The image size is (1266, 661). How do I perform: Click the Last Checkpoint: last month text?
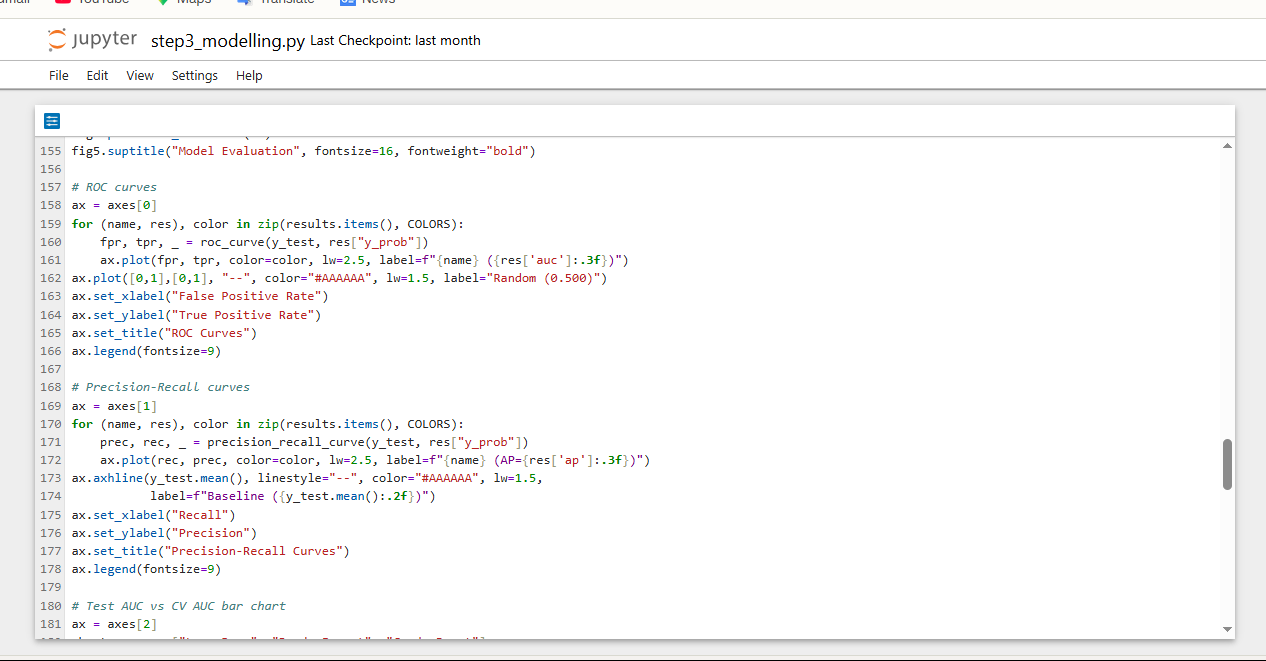pyautogui.click(x=395, y=41)
